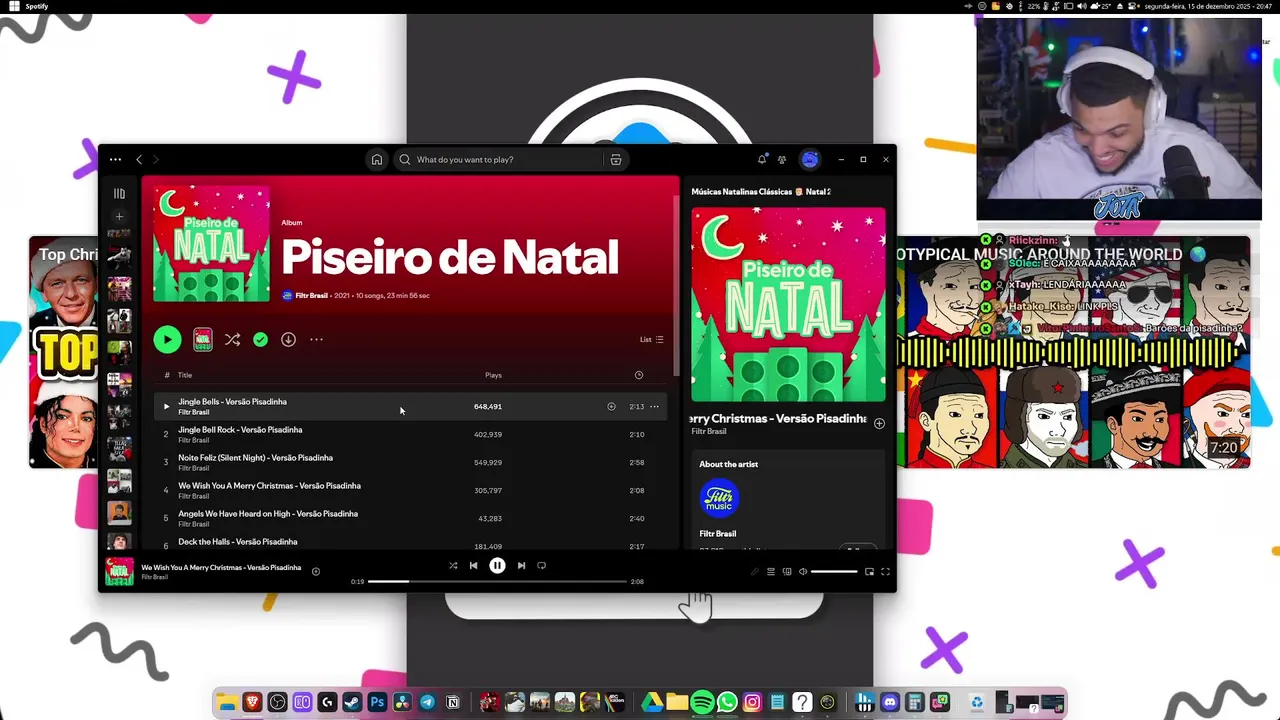This screenshot has width=1280, height=720.
Task: Sort by the Title column header
Action: pyautogui.click(x=185, y=375)
